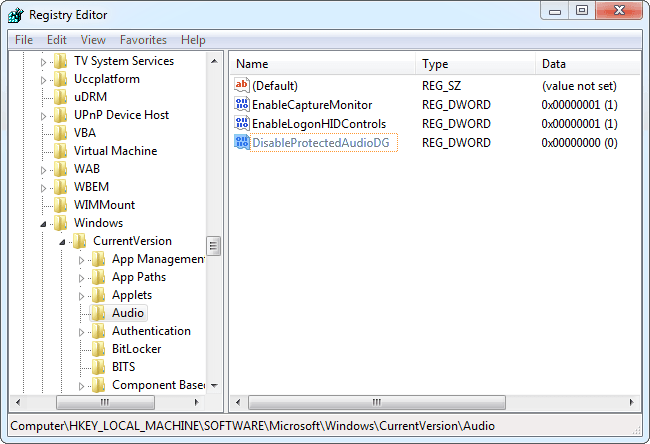
Task: Click the values pane scroll left arrow
Action: coord(238,402)
